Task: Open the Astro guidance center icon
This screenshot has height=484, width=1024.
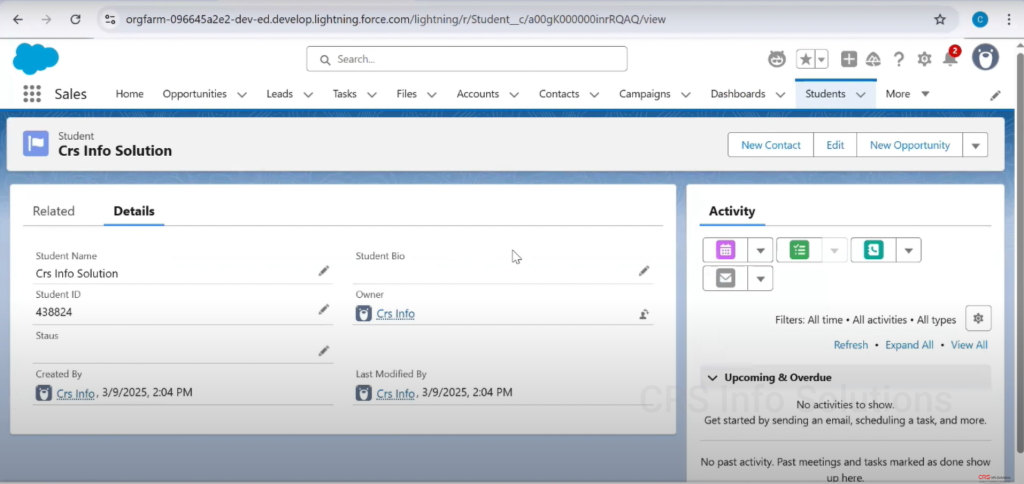Action: [776, 59]
